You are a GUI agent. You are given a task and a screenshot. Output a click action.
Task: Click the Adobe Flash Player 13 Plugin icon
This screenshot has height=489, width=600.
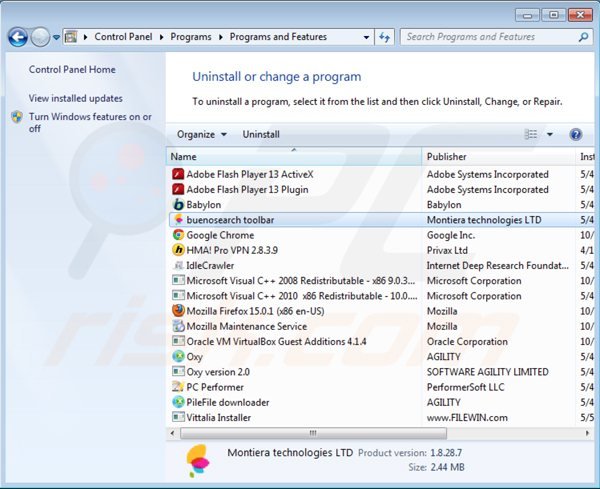point(178,189)
